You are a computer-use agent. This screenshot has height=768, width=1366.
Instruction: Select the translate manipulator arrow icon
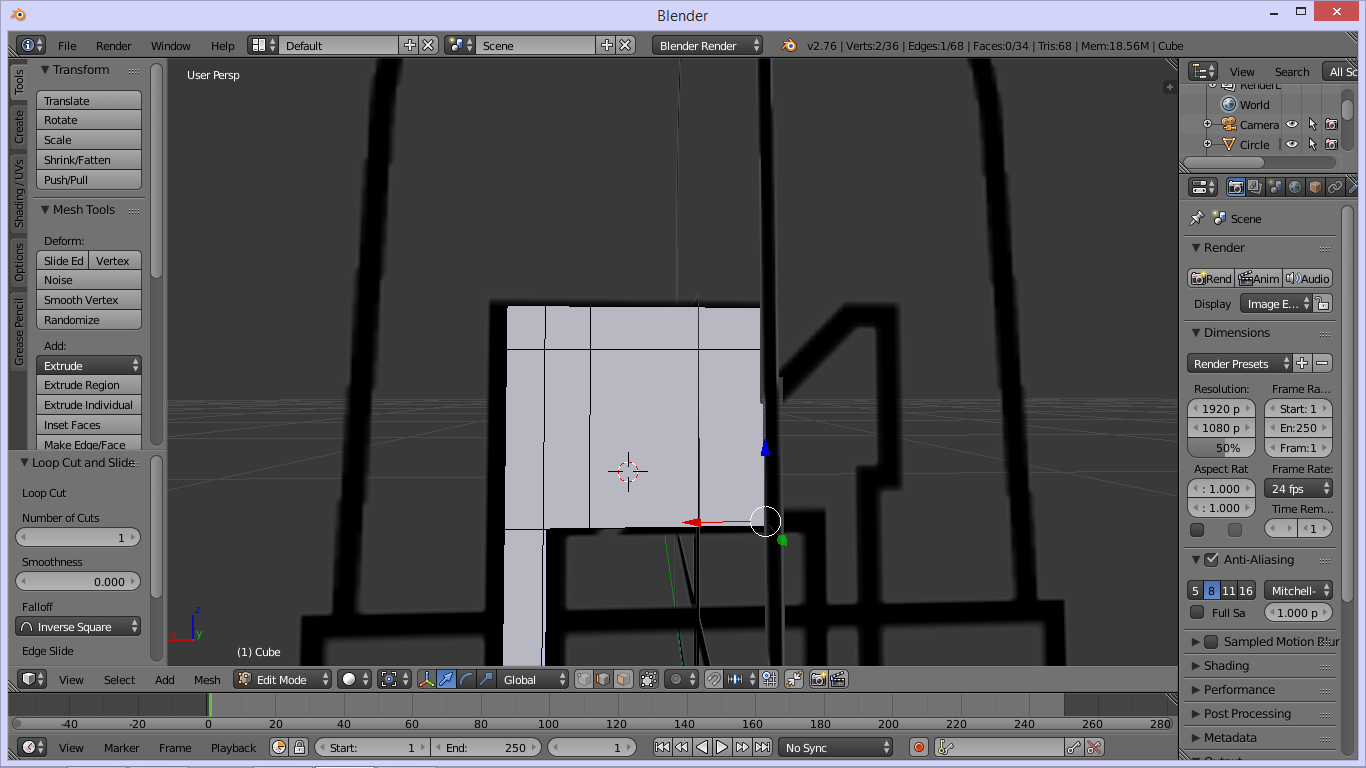[x=446, y=679]
